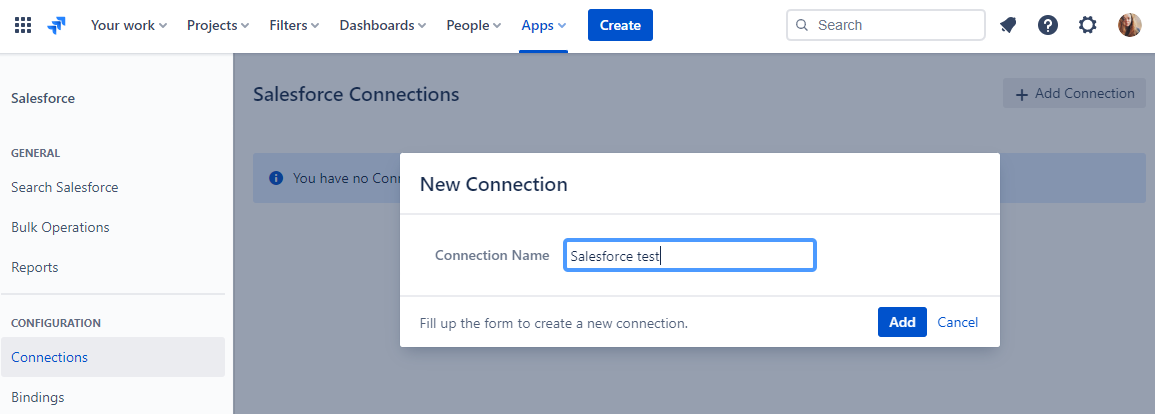Open the settings gear icon
The width and height of the screenshot is (1155, 414).
click(1087, 25)
